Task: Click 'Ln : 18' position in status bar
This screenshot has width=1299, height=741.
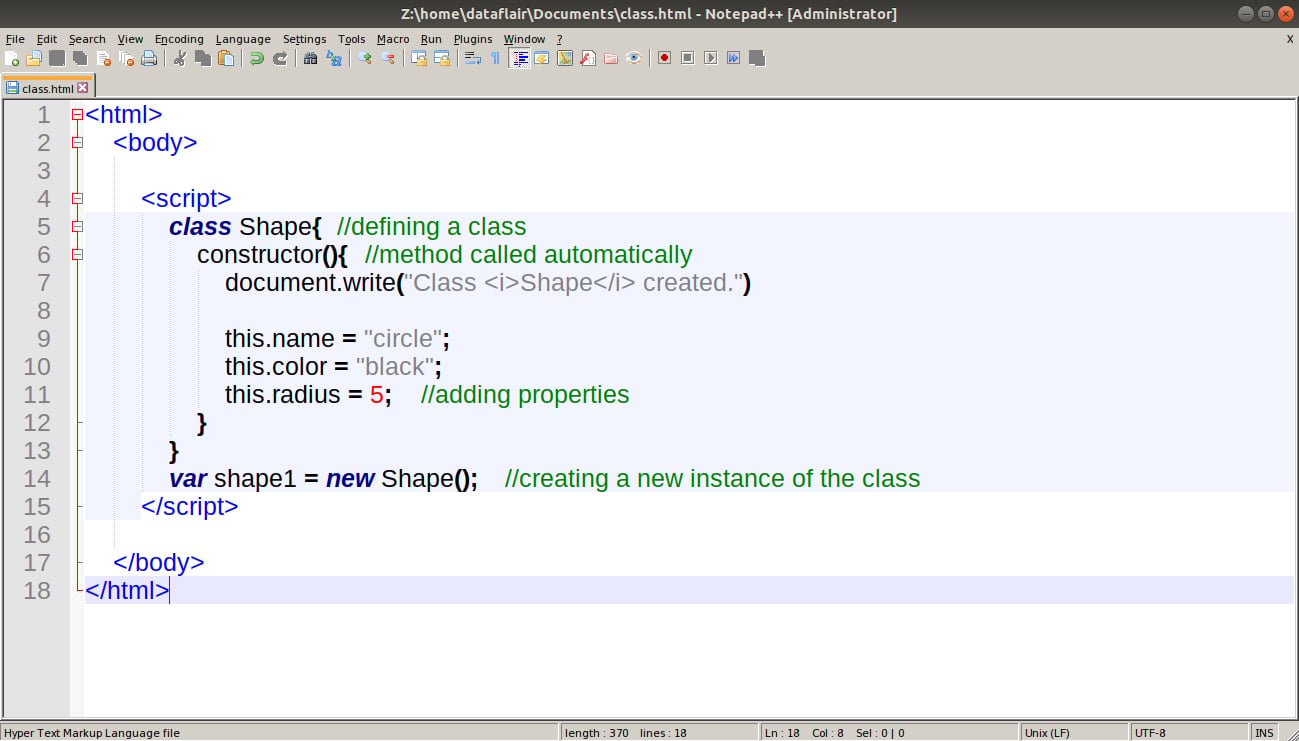Action: coord(783,733)
